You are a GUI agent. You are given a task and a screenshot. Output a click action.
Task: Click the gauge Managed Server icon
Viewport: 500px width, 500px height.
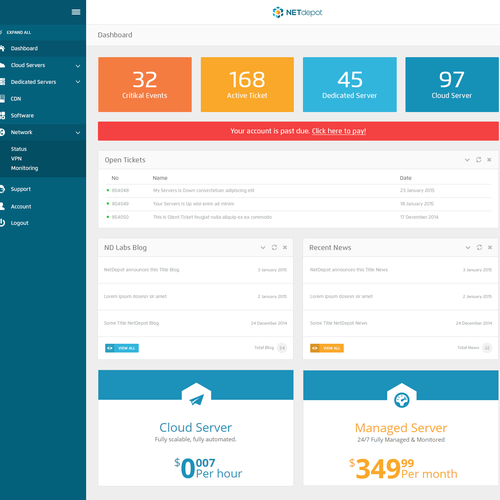click(401, 400)
